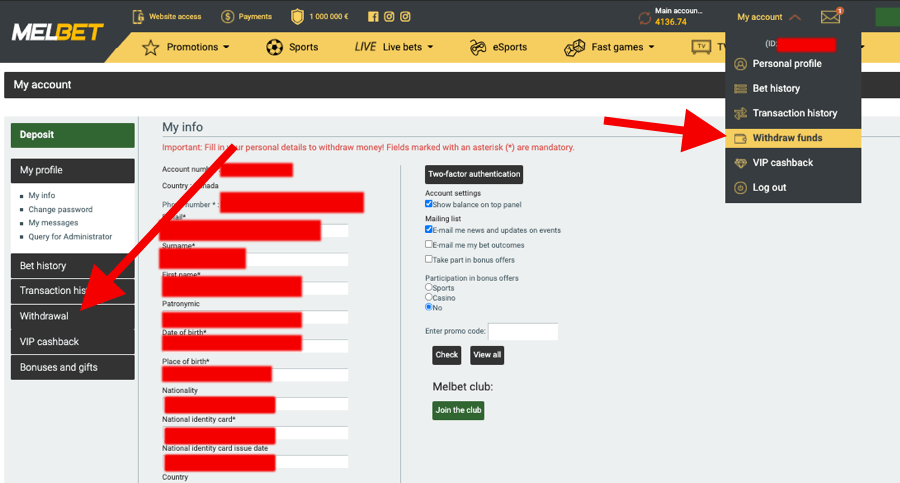
Task: Click the Melbet logo
Action: point(57,32)
